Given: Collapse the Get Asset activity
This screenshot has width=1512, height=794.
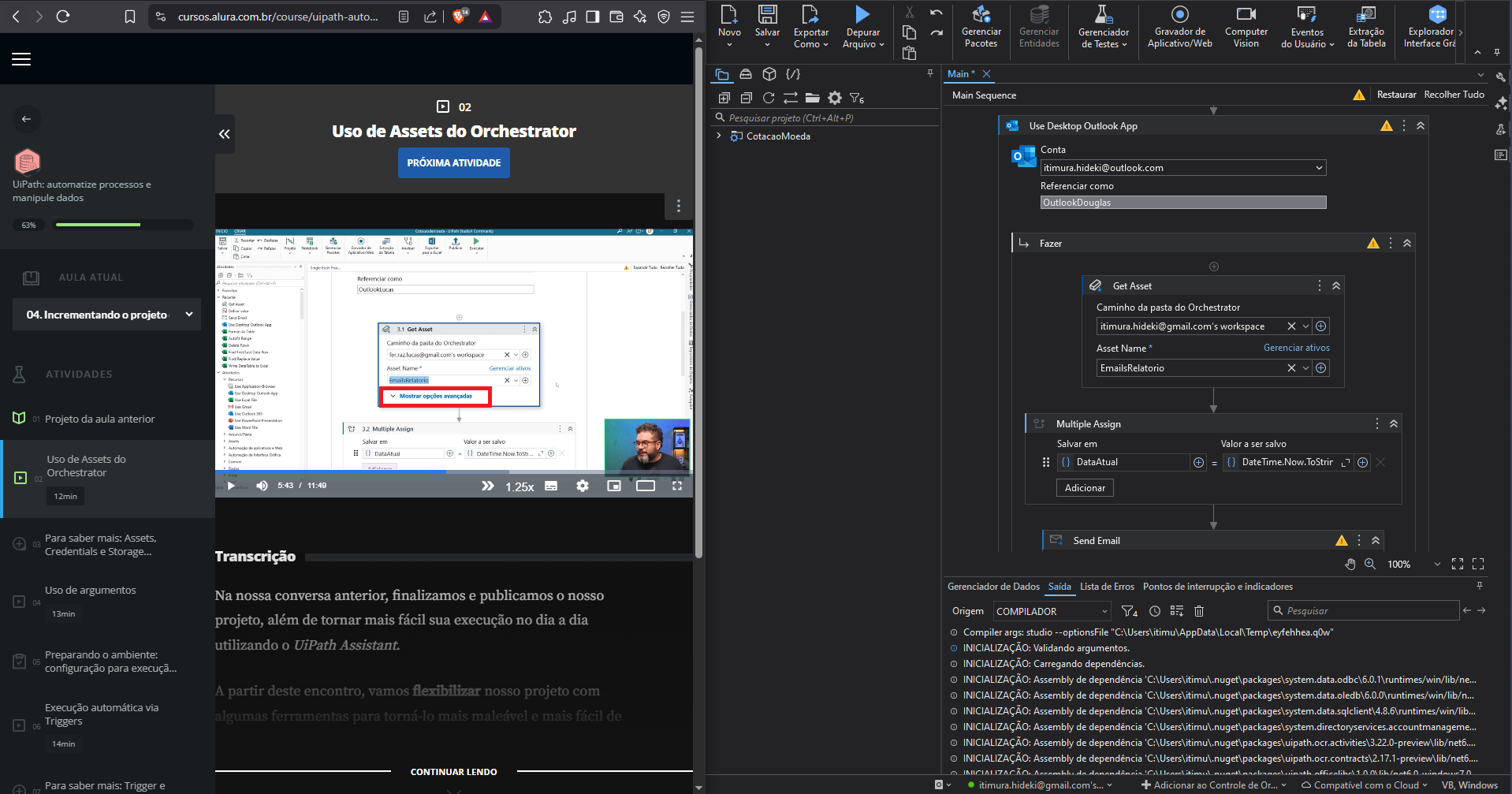Looking at the screenshot, I should point(1336,286).
